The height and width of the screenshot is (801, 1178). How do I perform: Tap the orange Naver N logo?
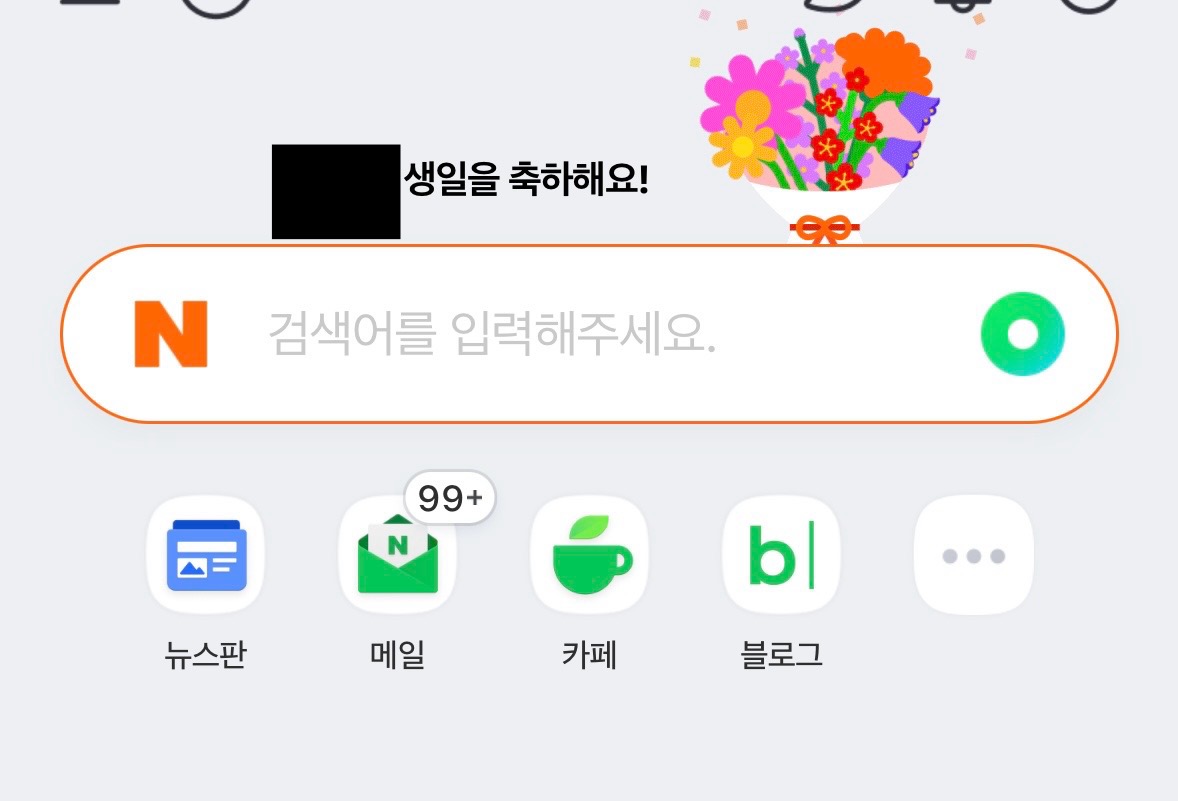(x=171, y=333)
